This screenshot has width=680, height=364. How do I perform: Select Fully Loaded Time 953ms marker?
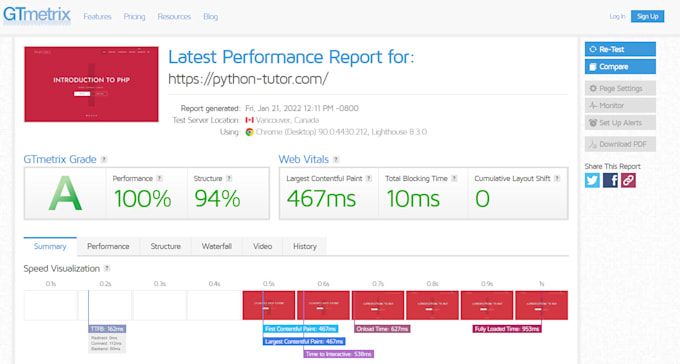tap(507, 329)
